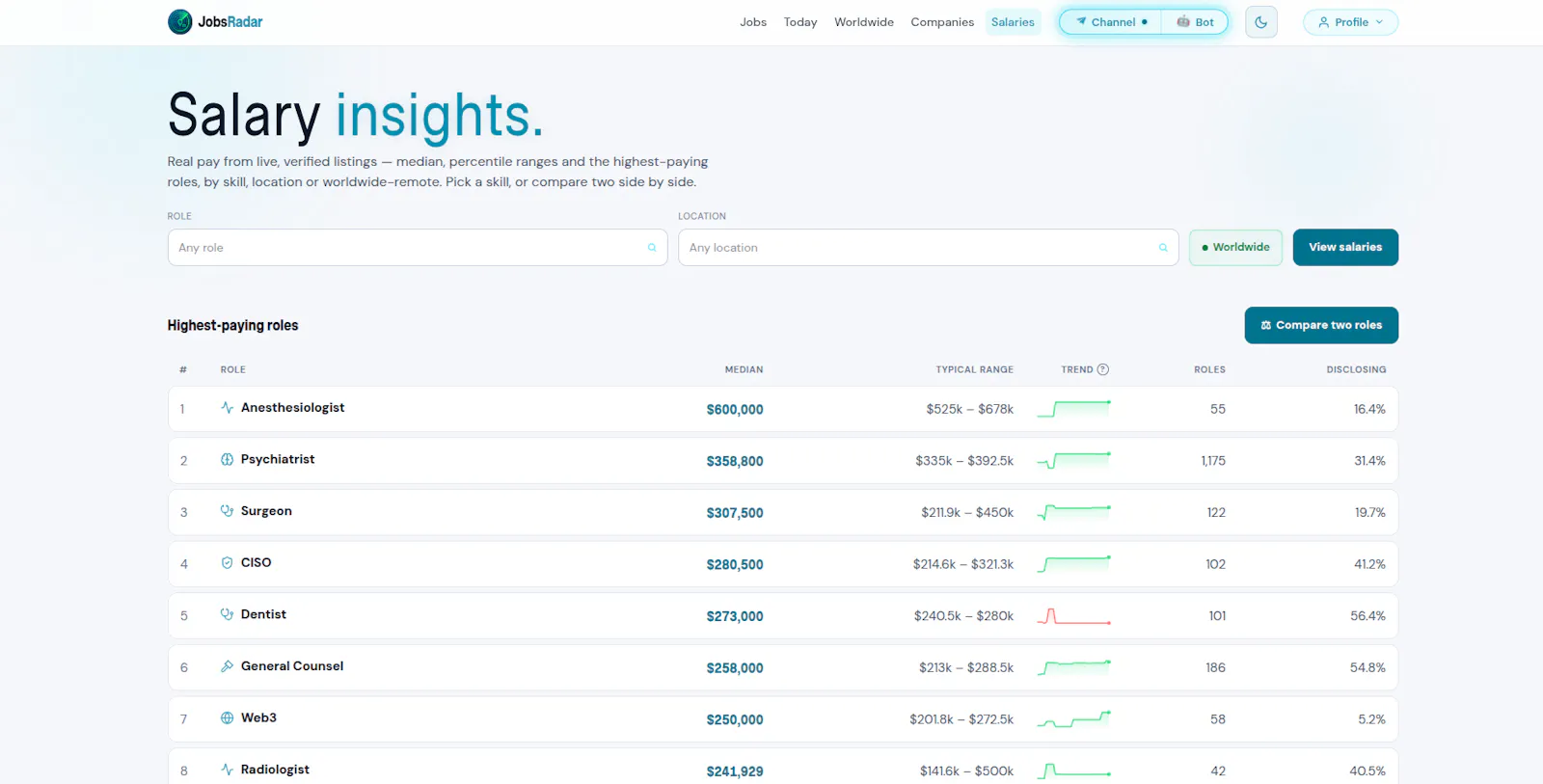Open the Jobs nav item
1543x784 pixels.
coord(753,22)
